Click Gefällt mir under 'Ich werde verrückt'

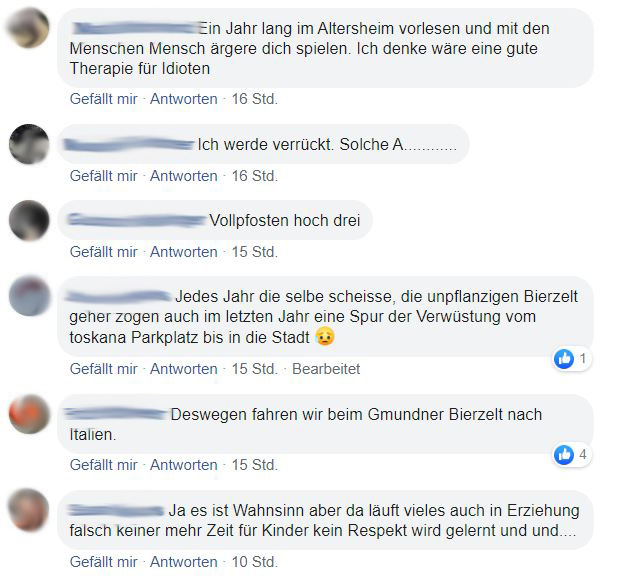103,176
